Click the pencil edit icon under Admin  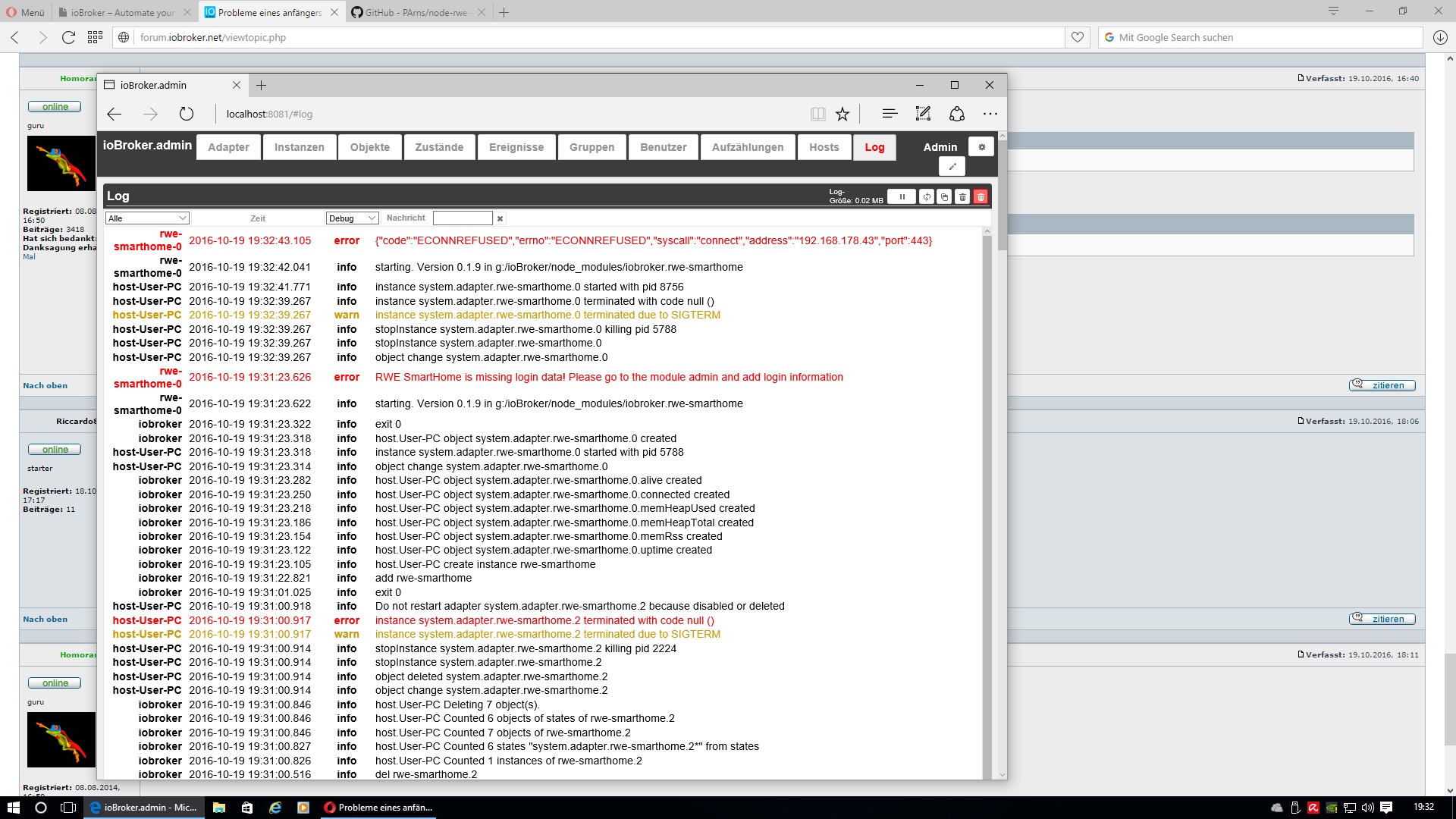pyautogui.click(x=952, y=167)
